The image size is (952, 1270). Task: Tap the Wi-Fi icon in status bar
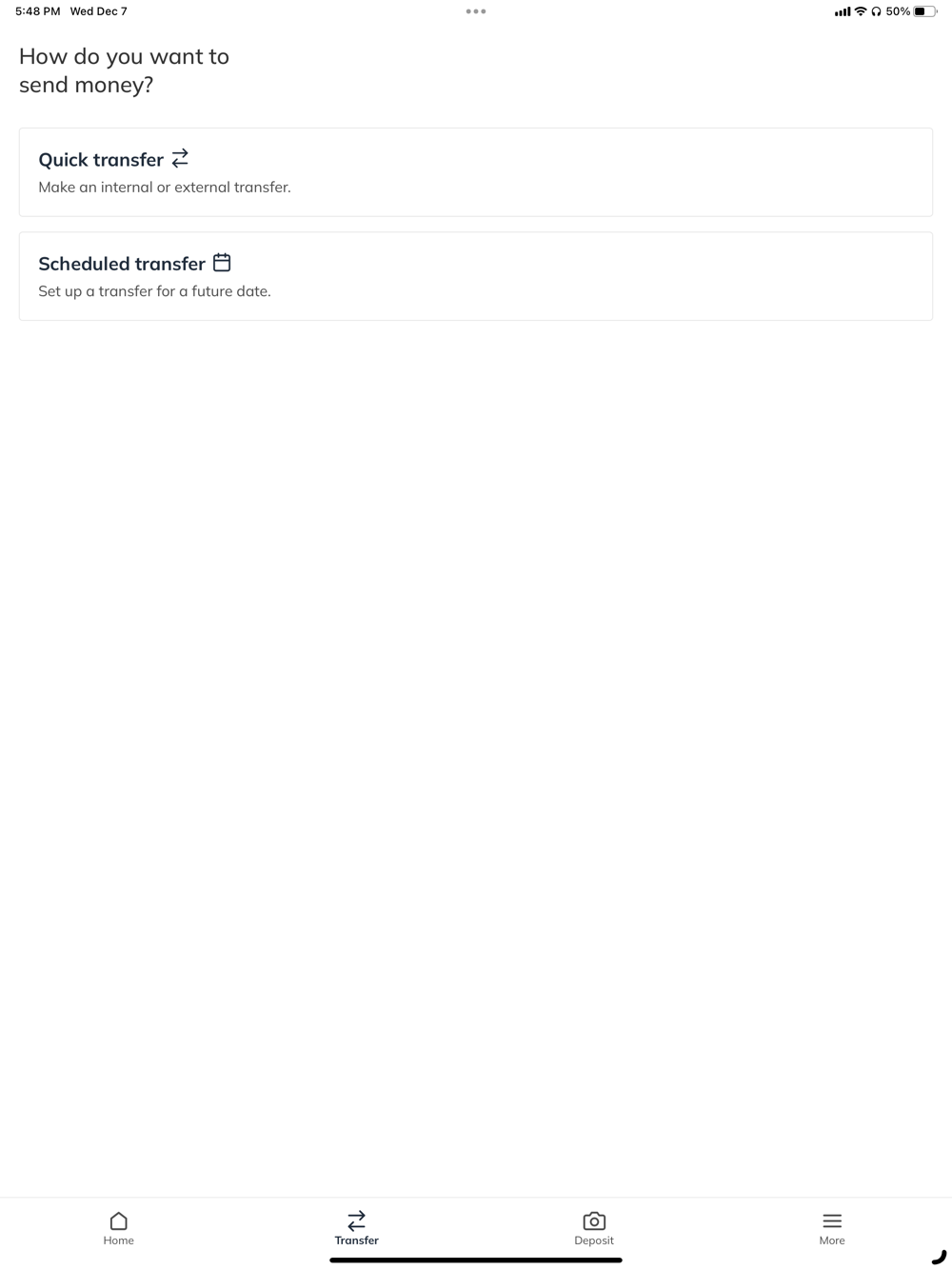click(x=861, y=11)
